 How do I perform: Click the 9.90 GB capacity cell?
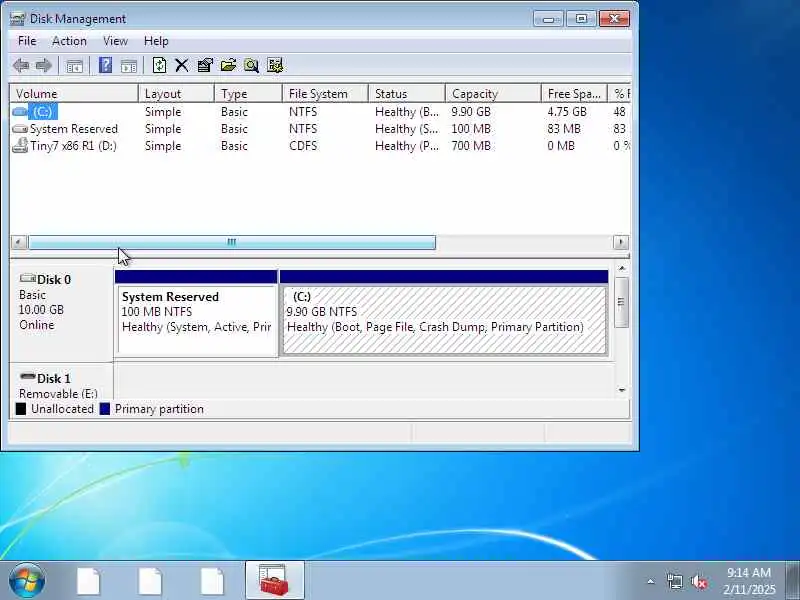471,112
